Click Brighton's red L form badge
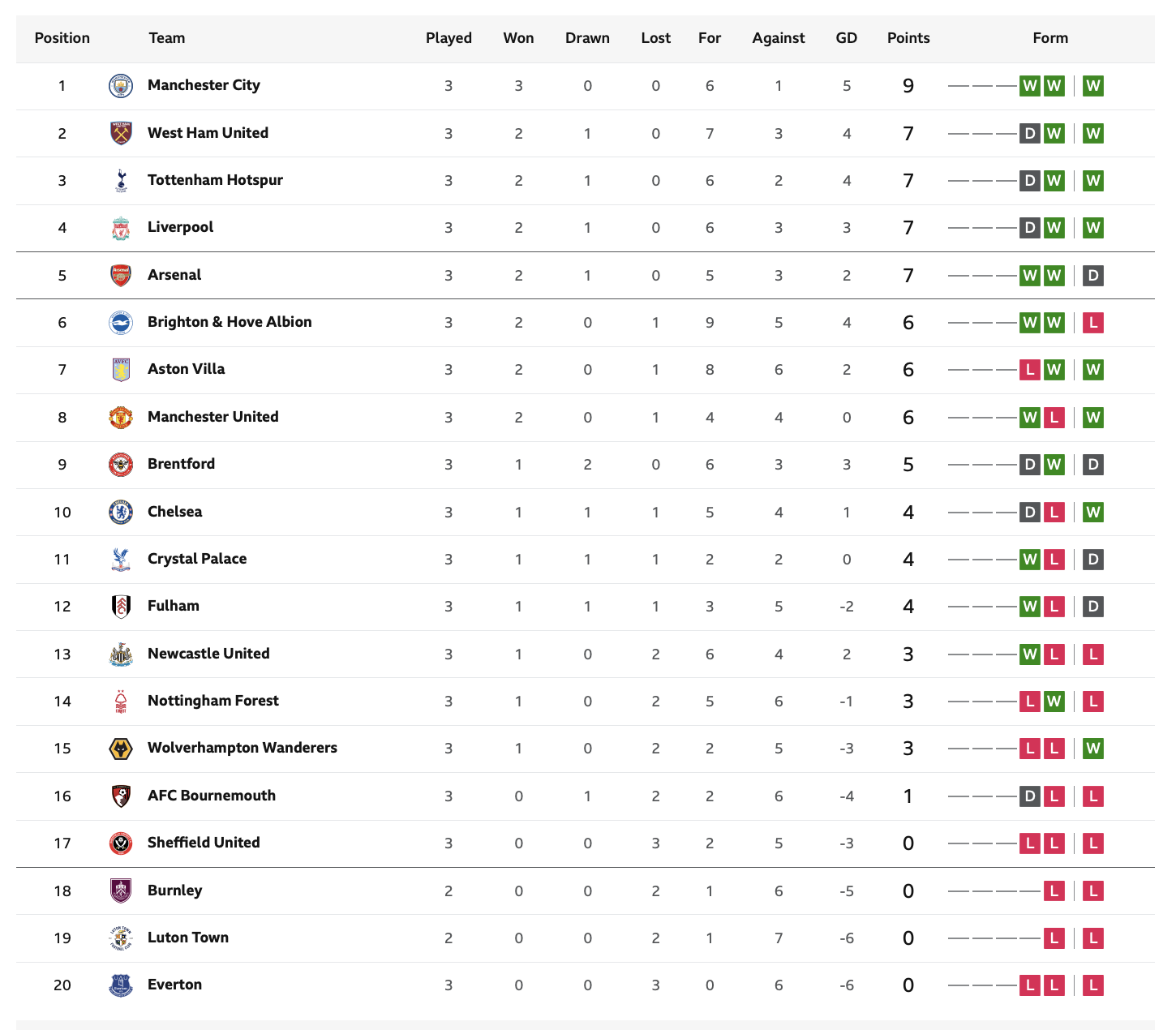The width and height of the screenshot is (1176, 1030). (1093, 323)
